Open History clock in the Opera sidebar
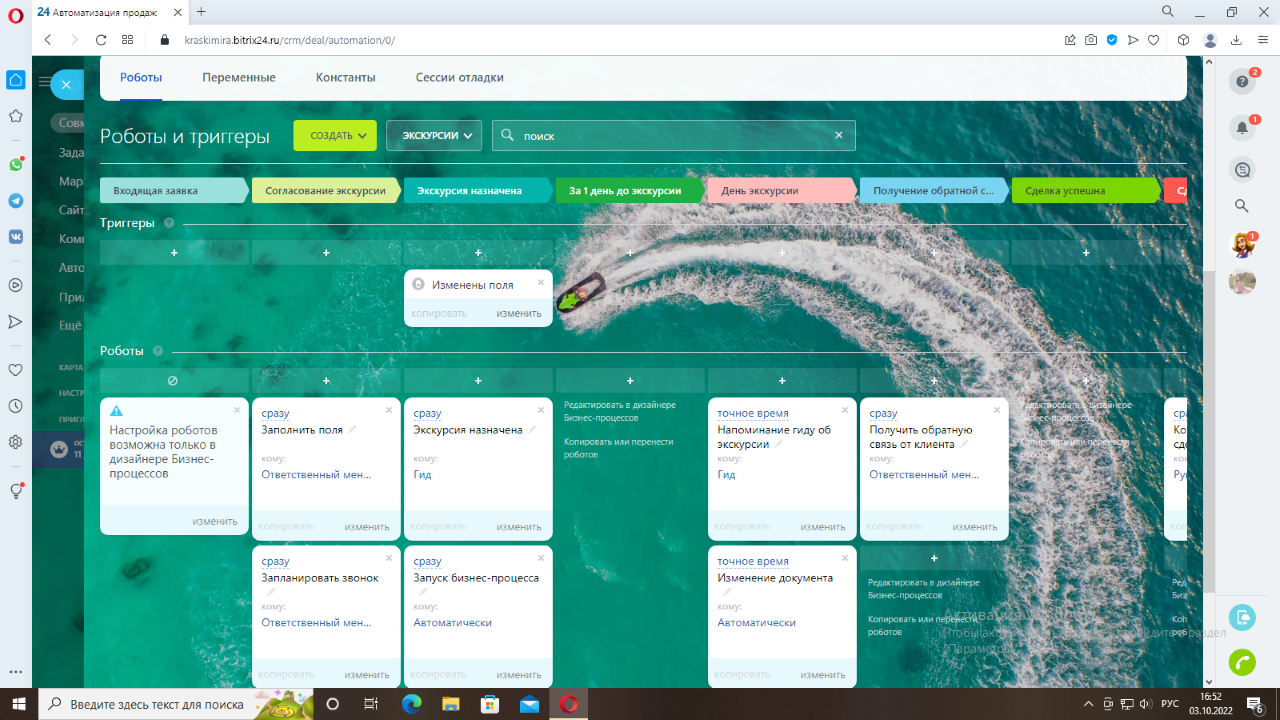1280x720 pixels. [16, 406]
